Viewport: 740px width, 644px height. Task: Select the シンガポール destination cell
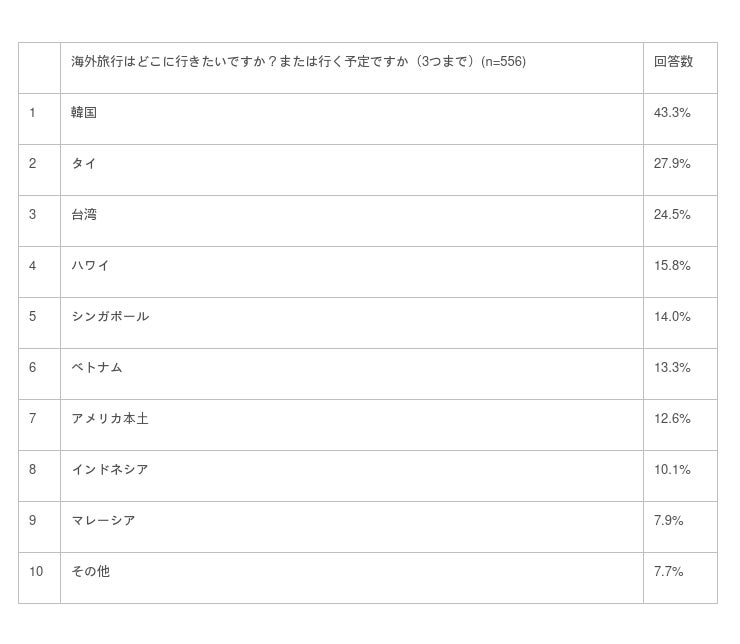click(110, 317)
